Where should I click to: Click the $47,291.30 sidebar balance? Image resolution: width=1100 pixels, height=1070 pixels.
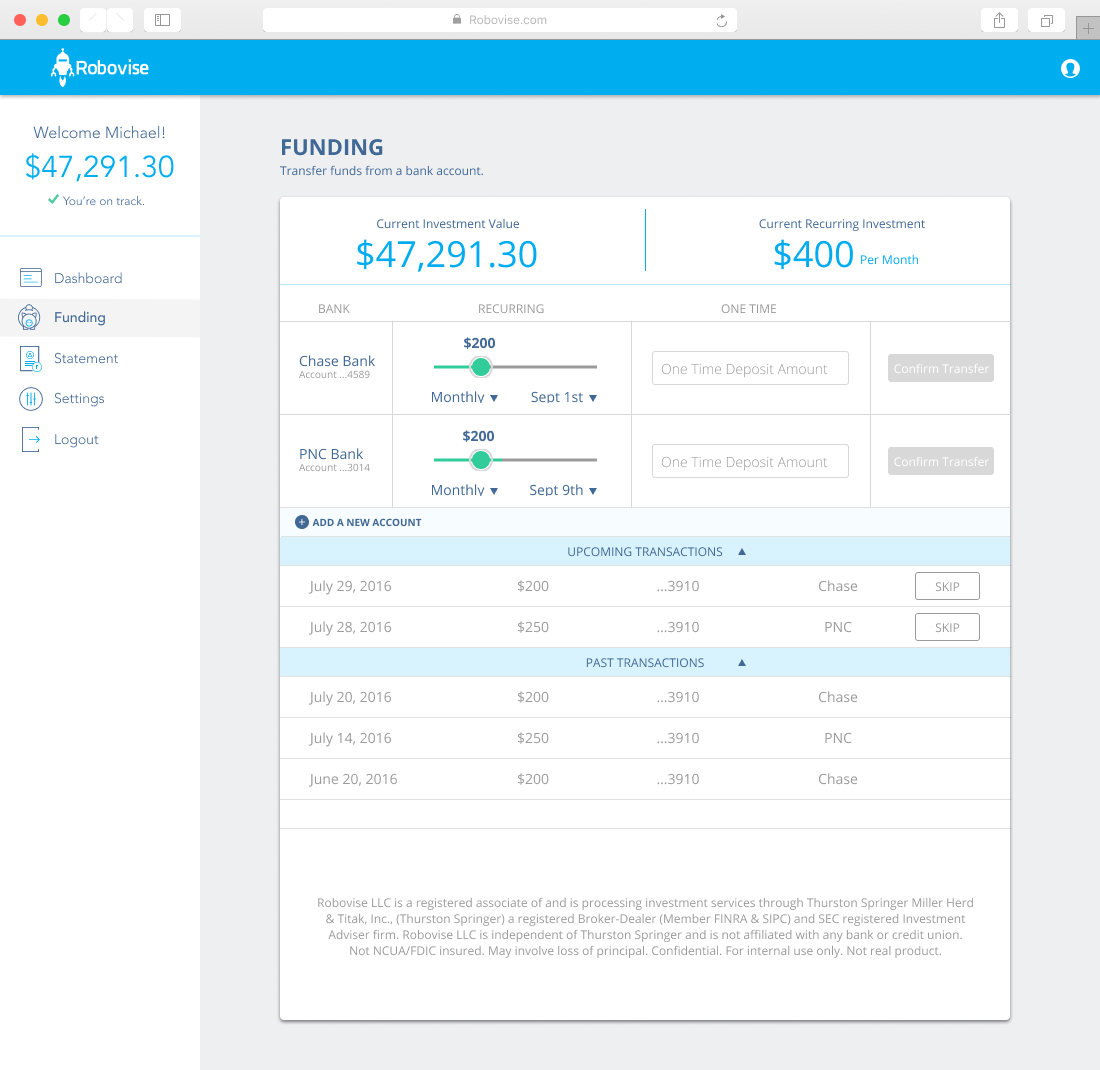click(100, 167)
